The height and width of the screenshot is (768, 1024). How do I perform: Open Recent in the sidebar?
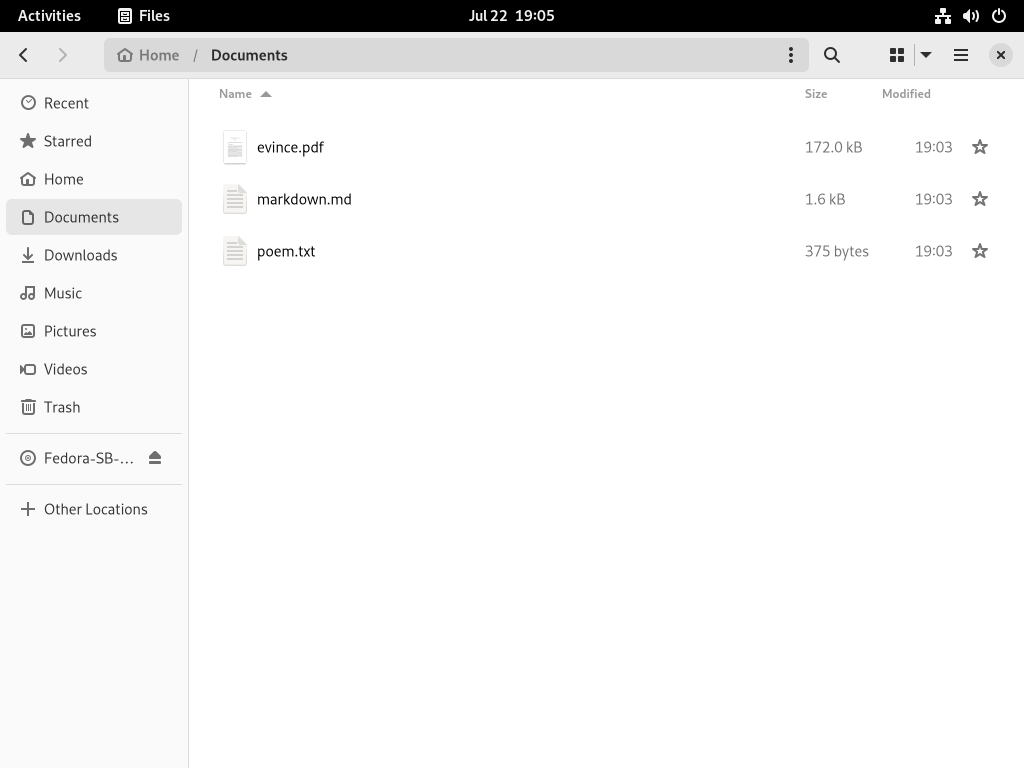click(x=94, y=103)
